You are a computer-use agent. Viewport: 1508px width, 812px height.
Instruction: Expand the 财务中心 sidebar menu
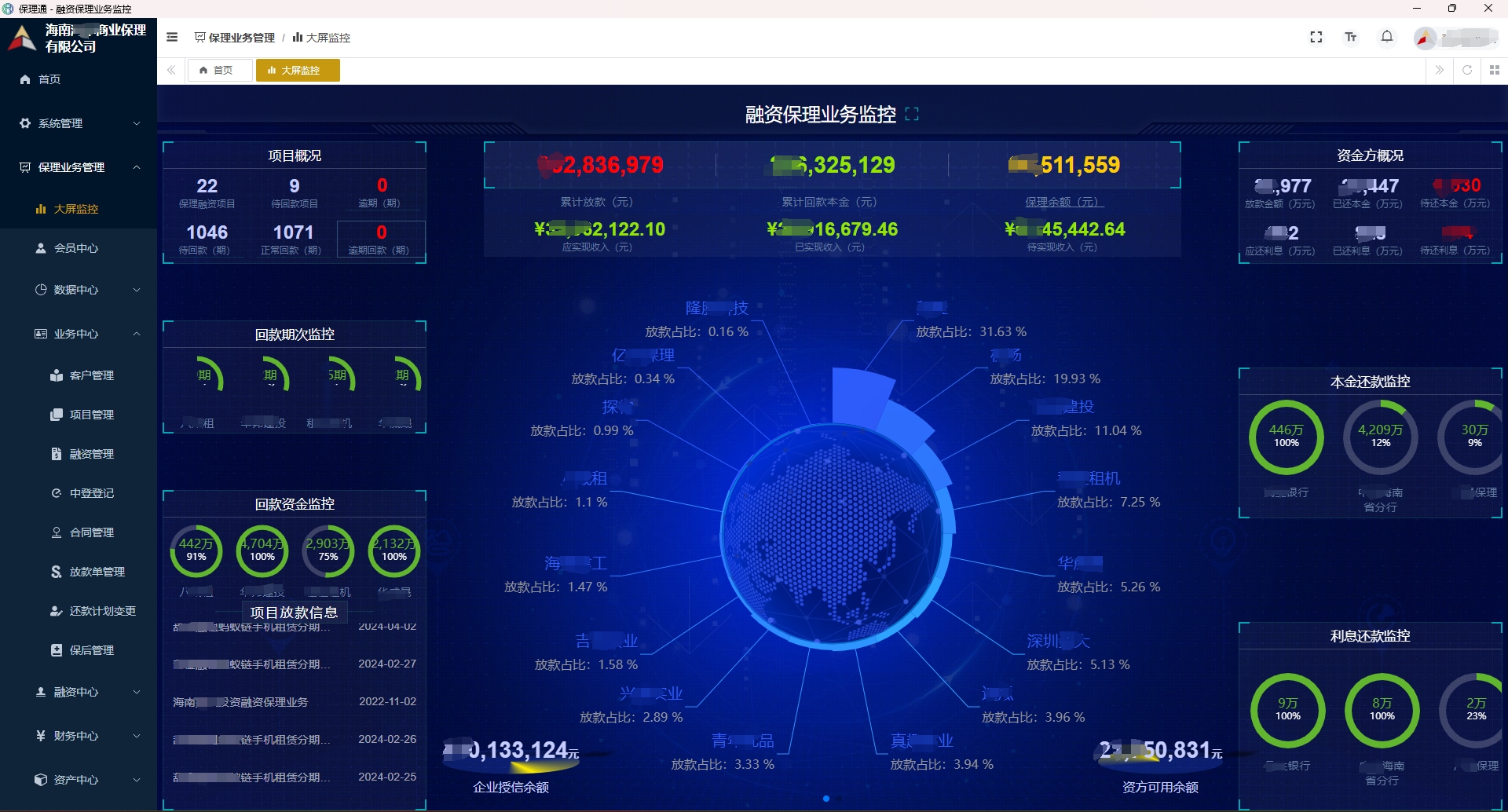pos(79,736)
